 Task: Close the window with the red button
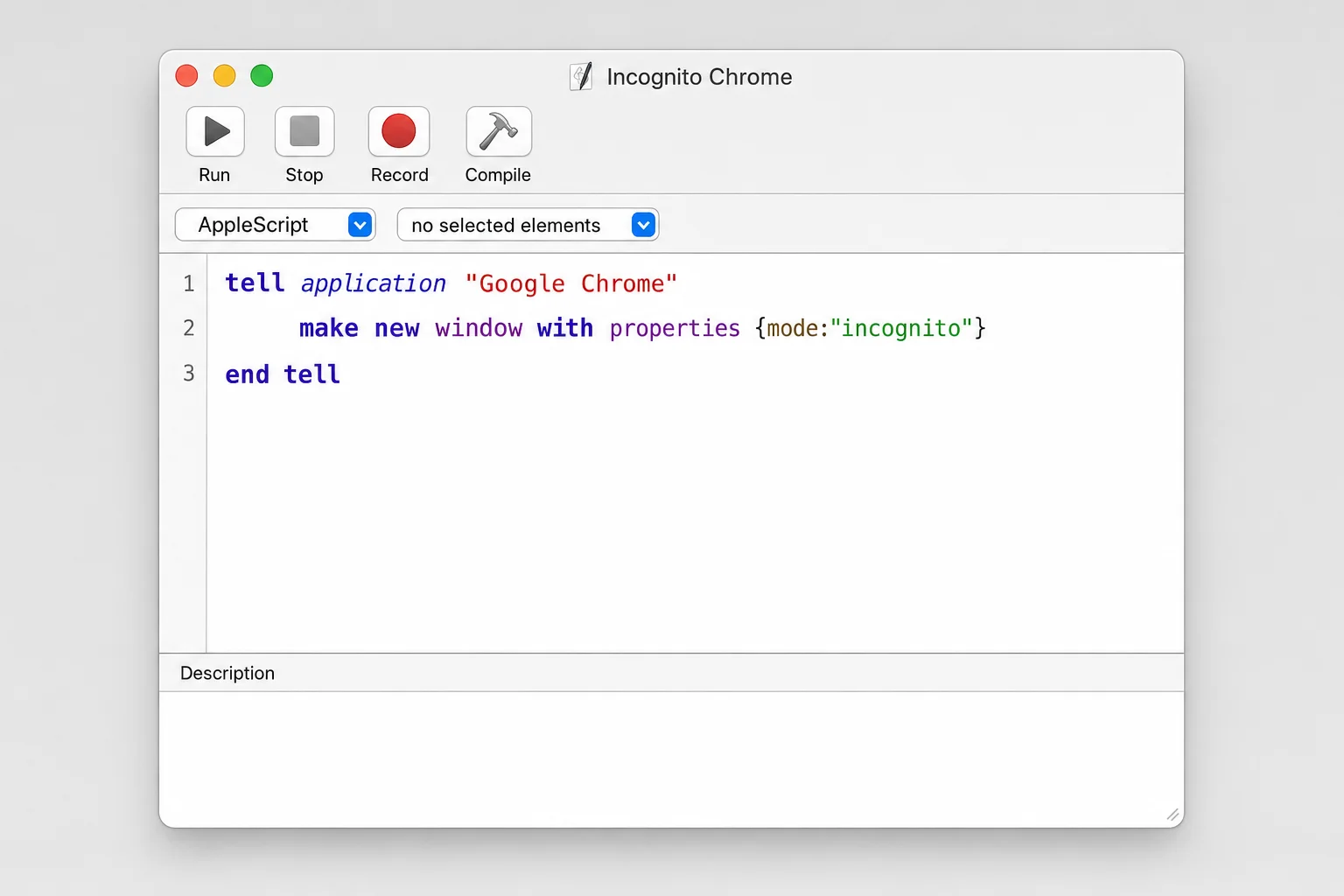tap(186, 76)
